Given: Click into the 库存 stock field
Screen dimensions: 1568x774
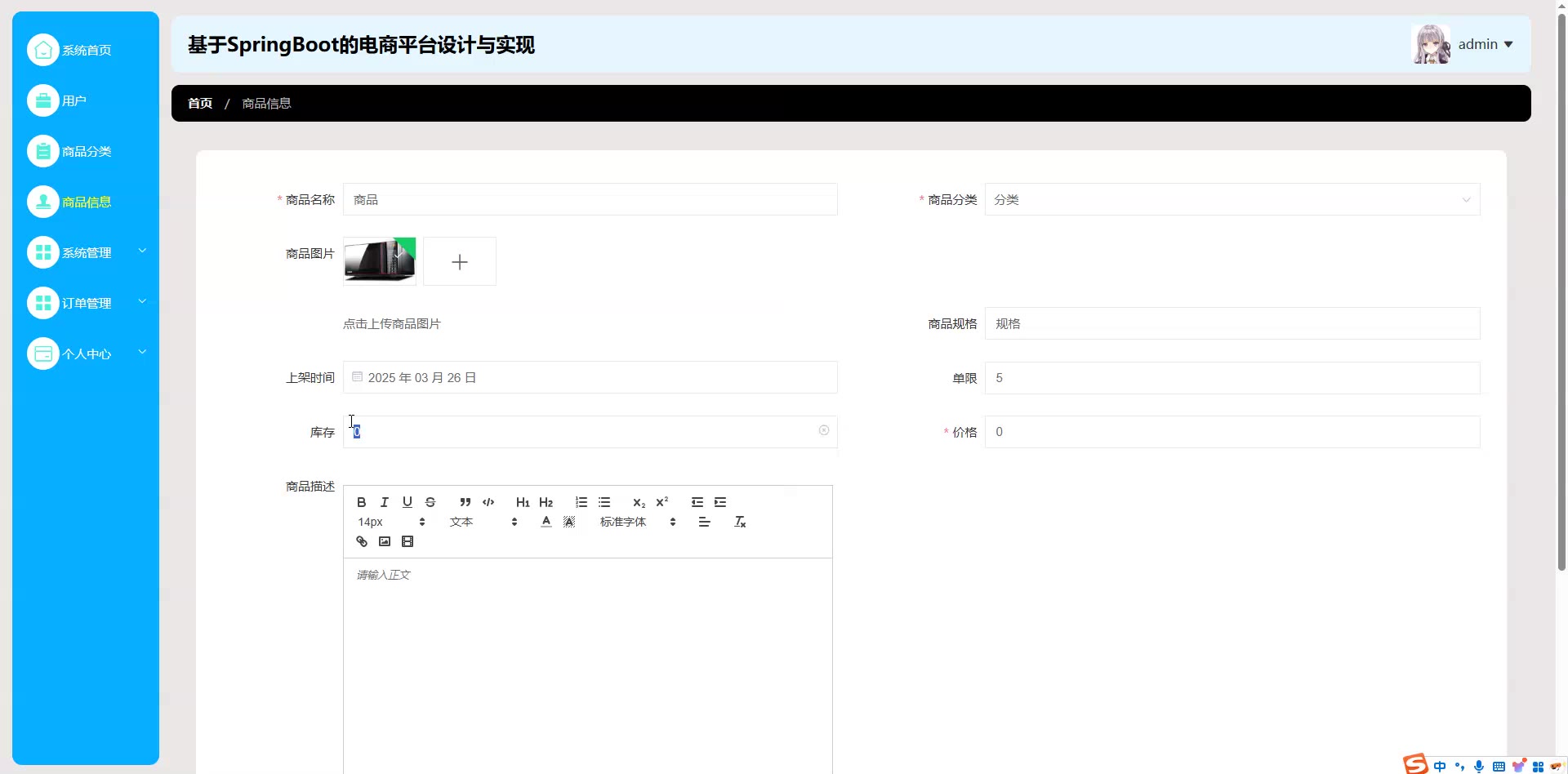Looking at the screenshot, I should click(x=590, y=432).
